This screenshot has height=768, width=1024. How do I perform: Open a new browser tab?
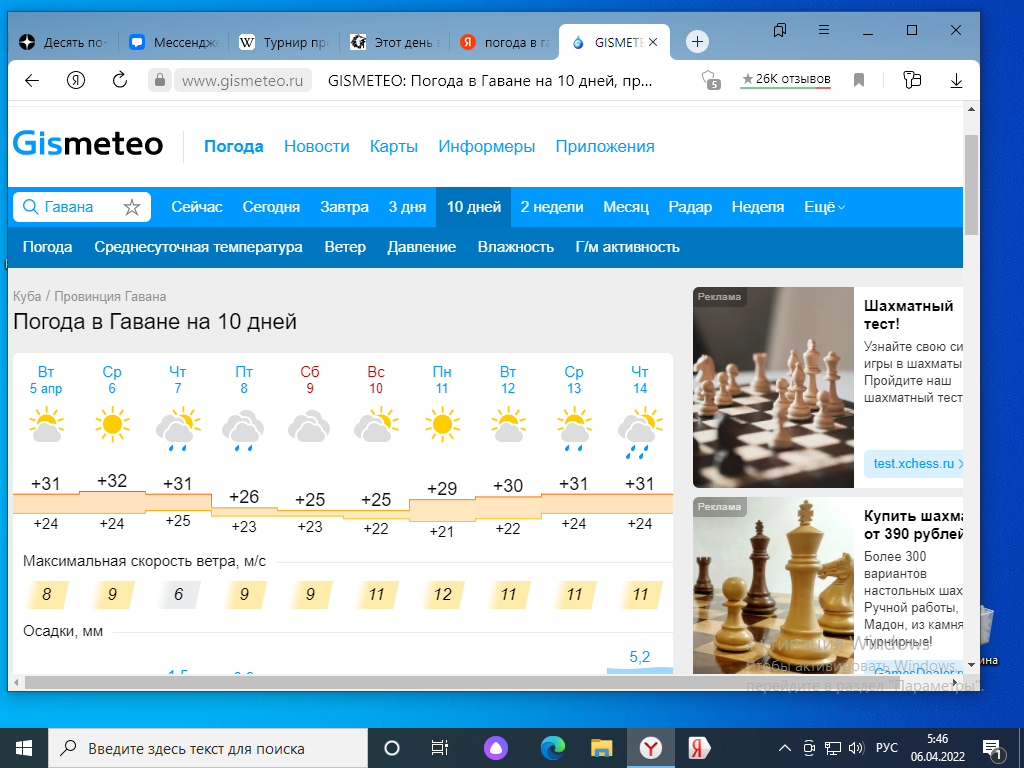coord(697,42)
